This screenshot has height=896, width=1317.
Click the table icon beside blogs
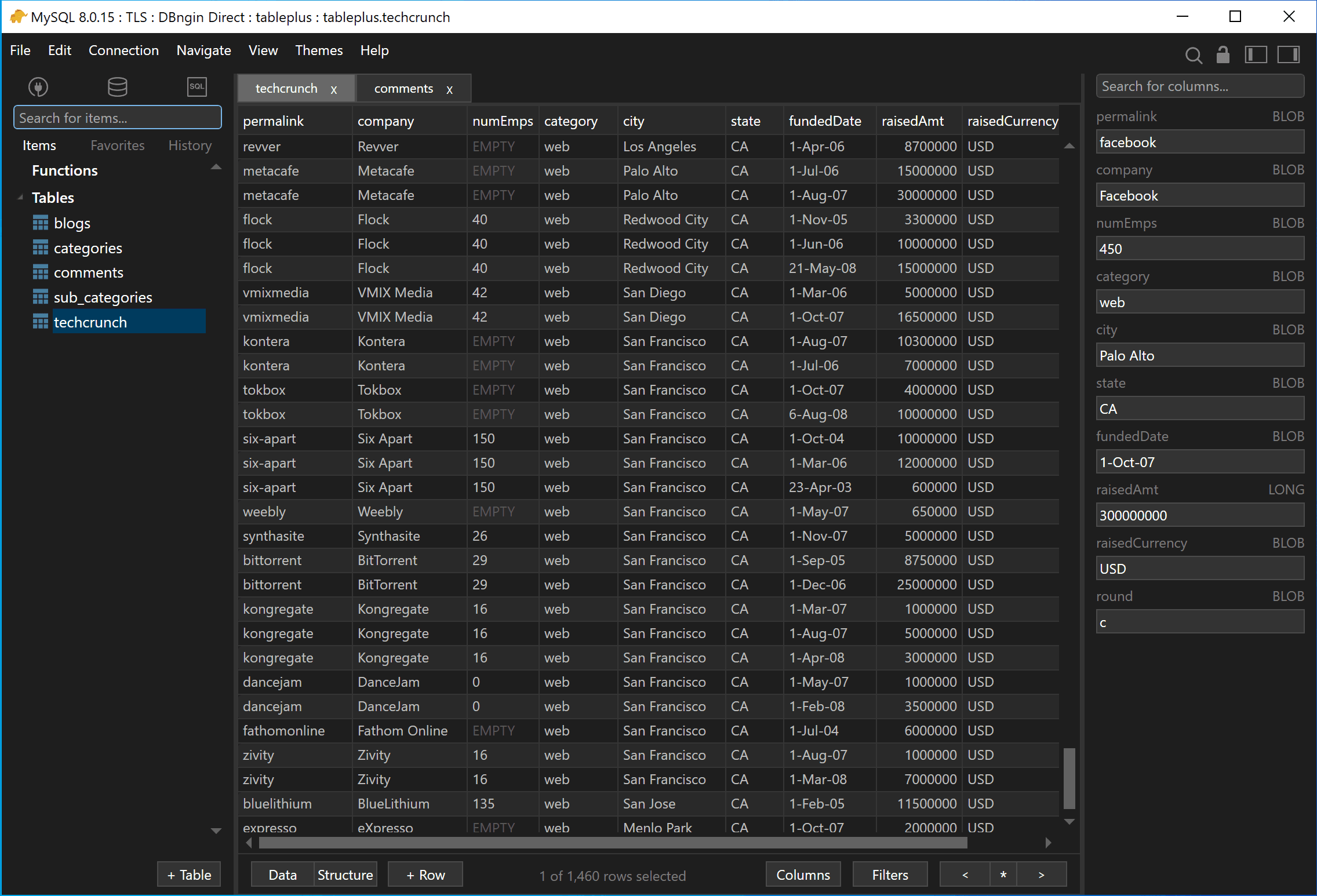coord(39,223)
